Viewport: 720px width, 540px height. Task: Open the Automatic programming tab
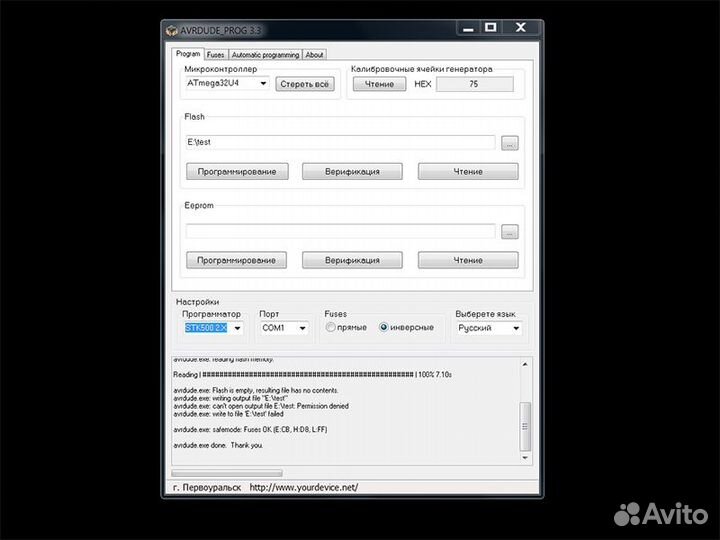(x=265, y=55)
